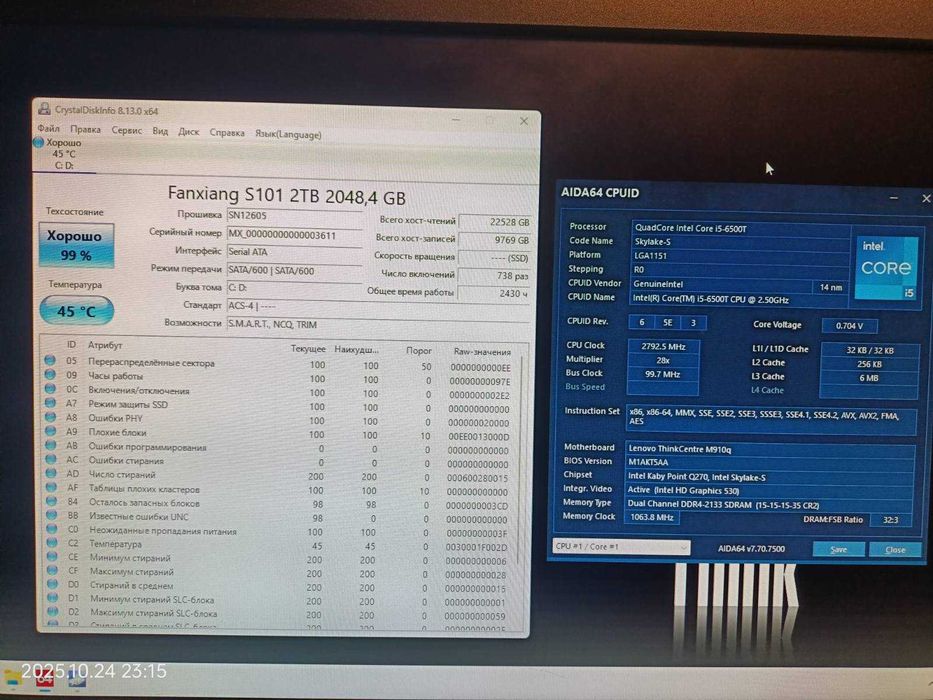Click status icon for 0C Включения/отключения
Screen dimensions: 933x700
point(50,389)
